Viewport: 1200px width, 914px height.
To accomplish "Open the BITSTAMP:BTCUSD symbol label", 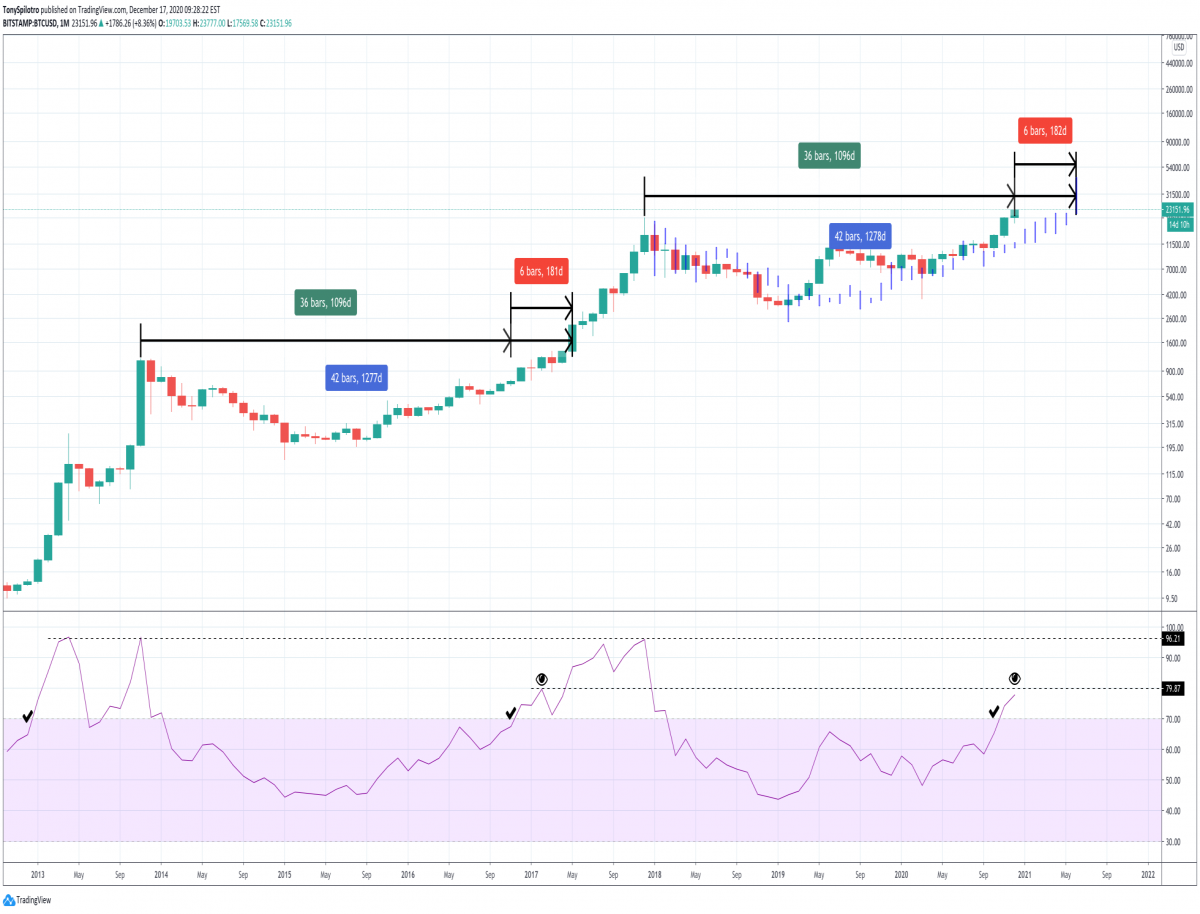I will click(32, 23).
